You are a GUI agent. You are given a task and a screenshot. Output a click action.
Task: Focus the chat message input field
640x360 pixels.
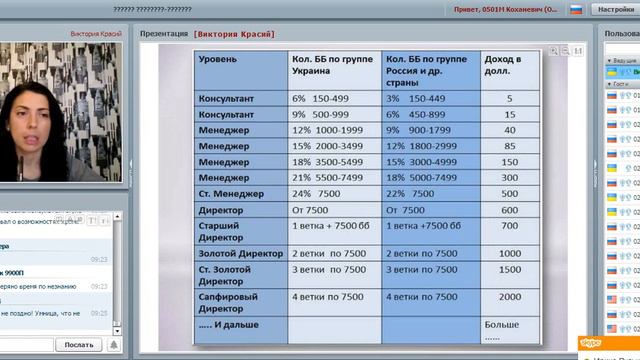point(26,345)
